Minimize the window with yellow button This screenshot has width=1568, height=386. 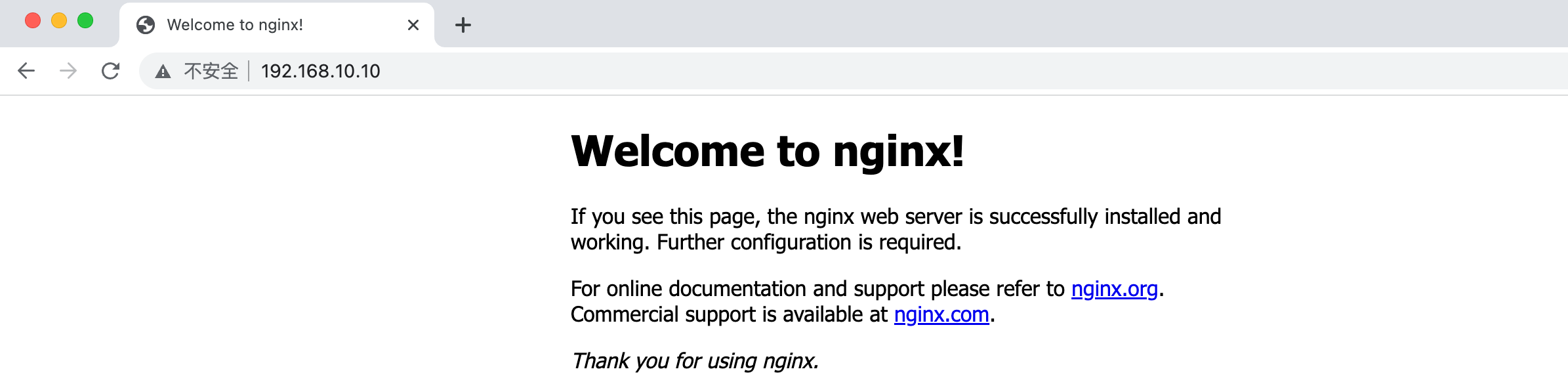[59, 21]
